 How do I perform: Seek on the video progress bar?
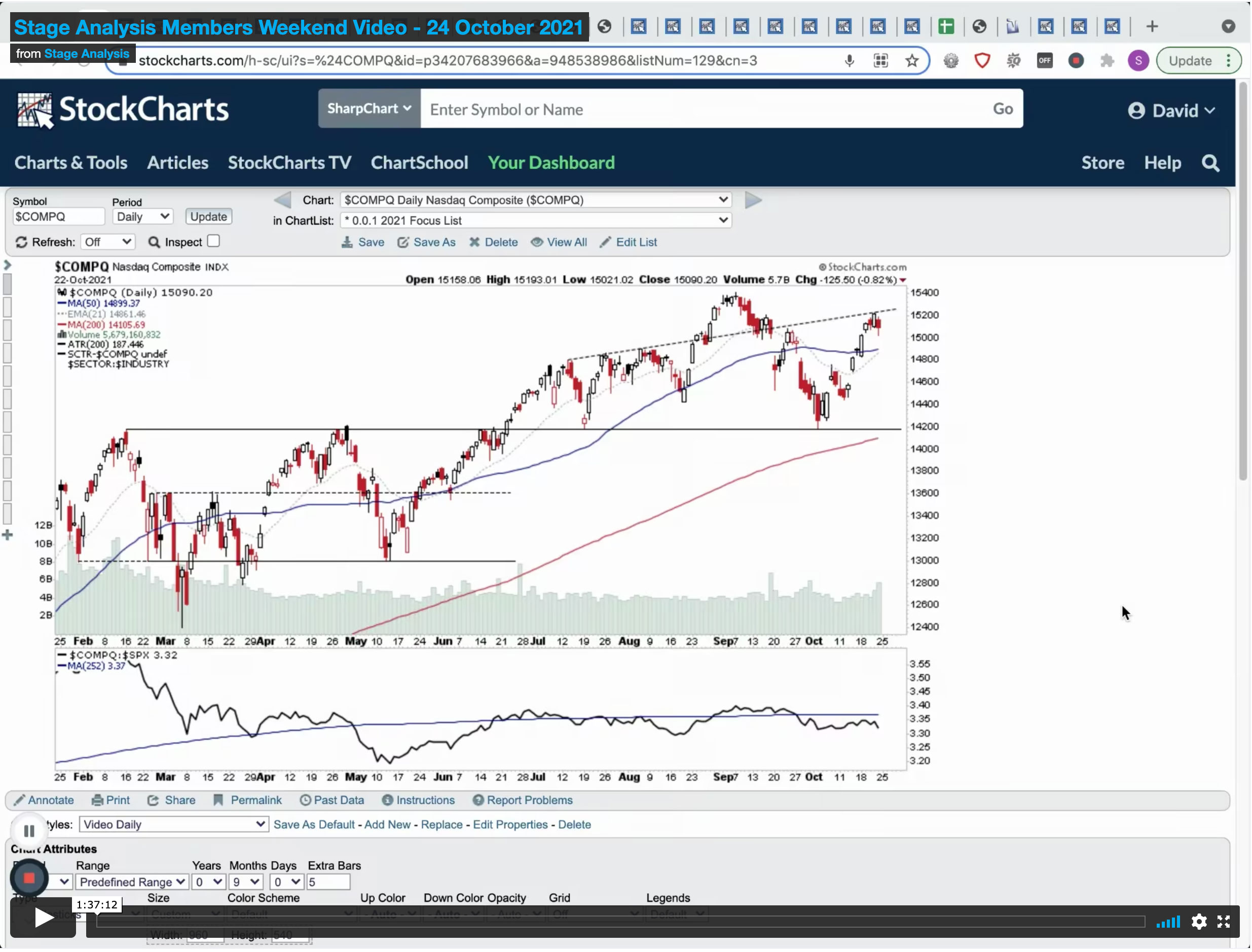pos(620,922)
